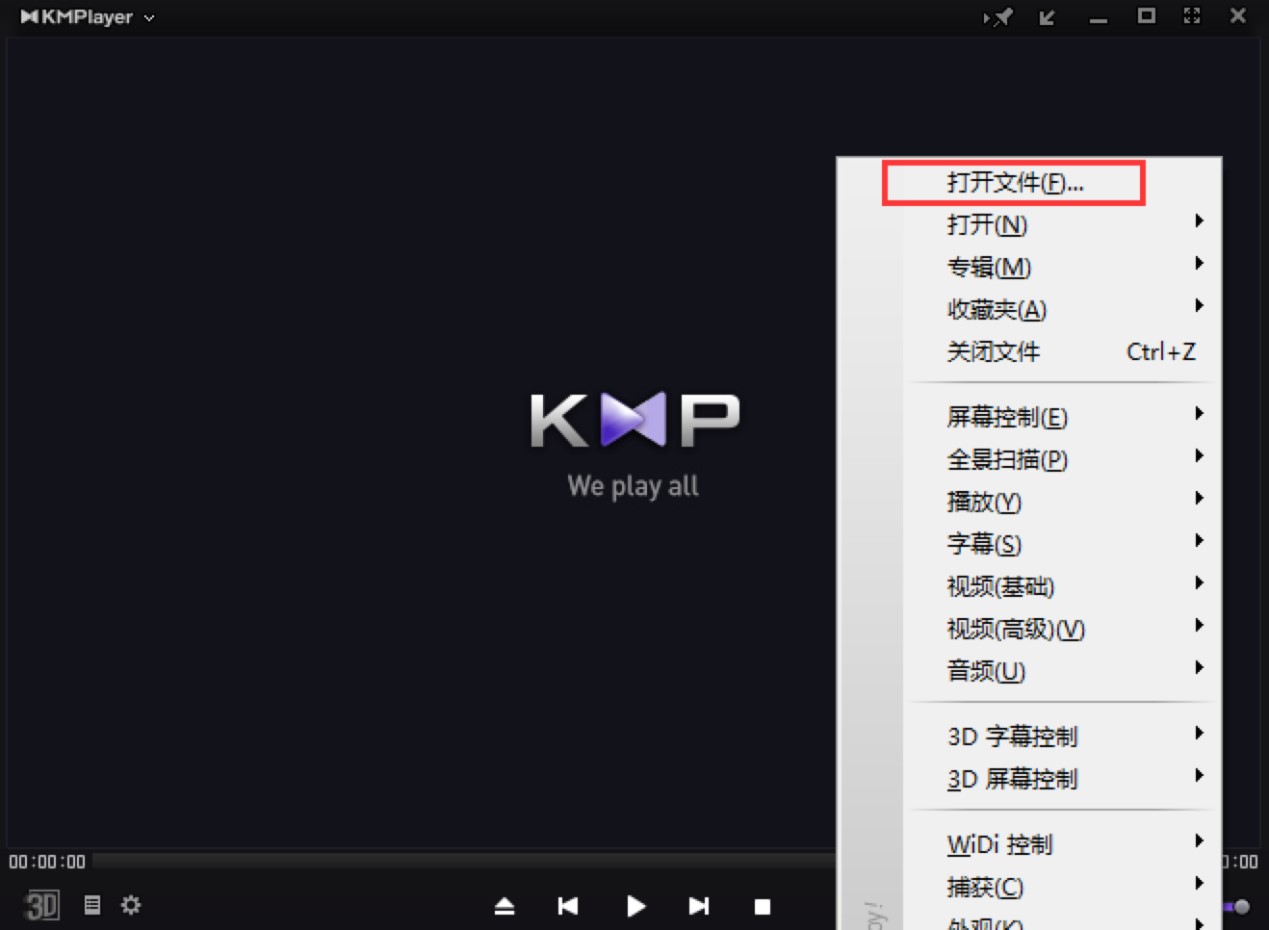Toggle full screen mode
Viewport: 1269px width, 930px height.
(x=1190, y=16)
